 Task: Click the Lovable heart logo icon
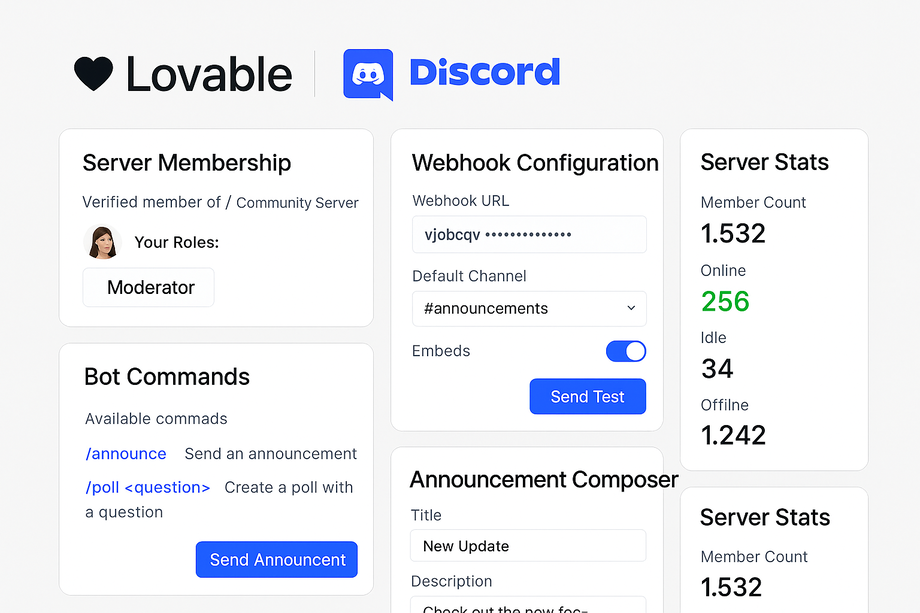(x=93, y=74)
